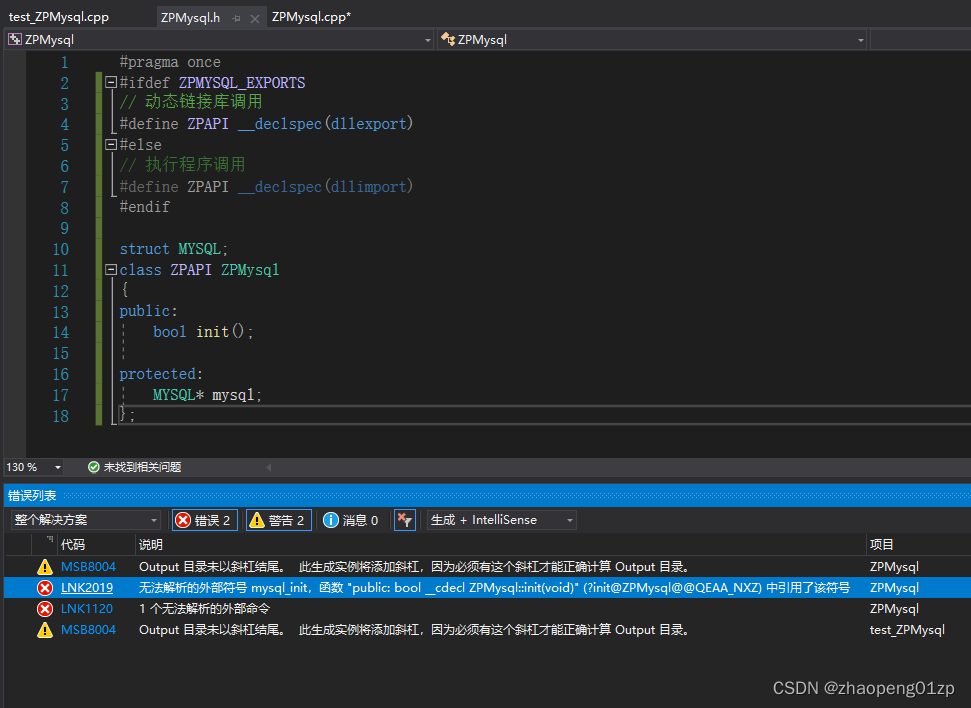Viewport: 971px width, 708px height.
Task: Open the 整个解决方案 scope dropdown
Action: pos(85,520)
